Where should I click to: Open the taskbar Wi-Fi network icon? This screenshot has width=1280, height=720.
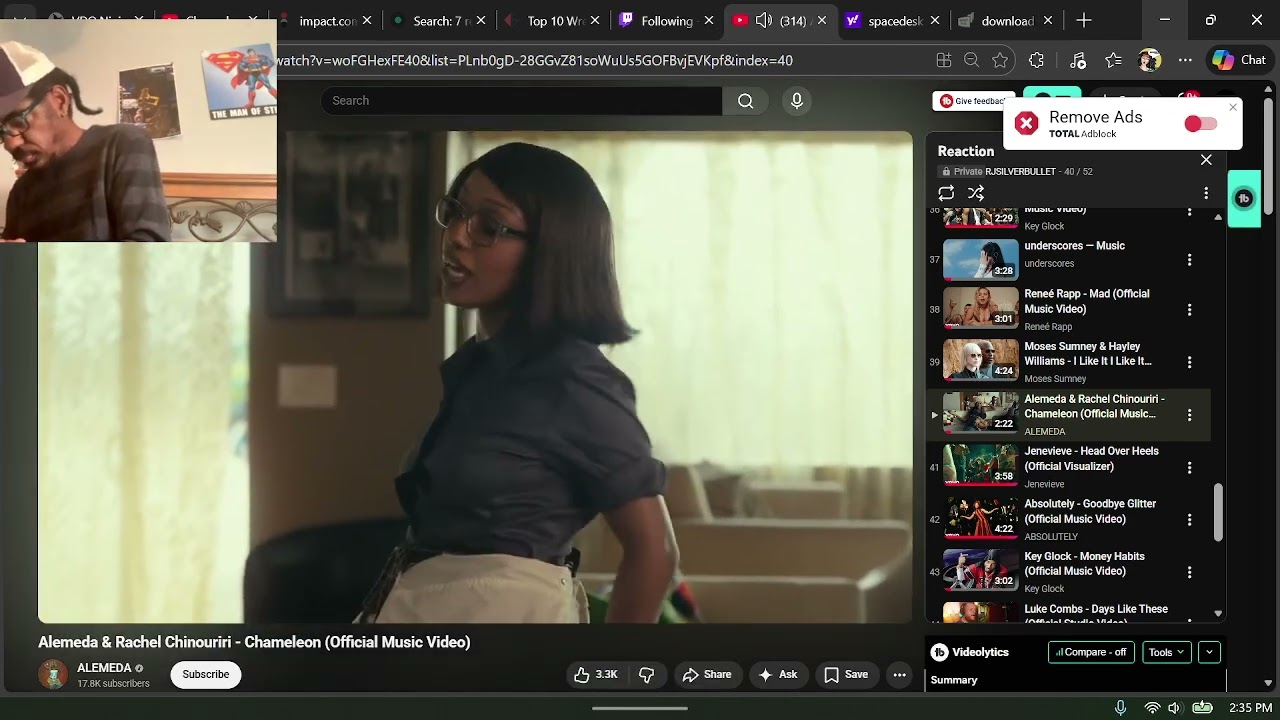pyautogui.click(x=1152, y=707)
